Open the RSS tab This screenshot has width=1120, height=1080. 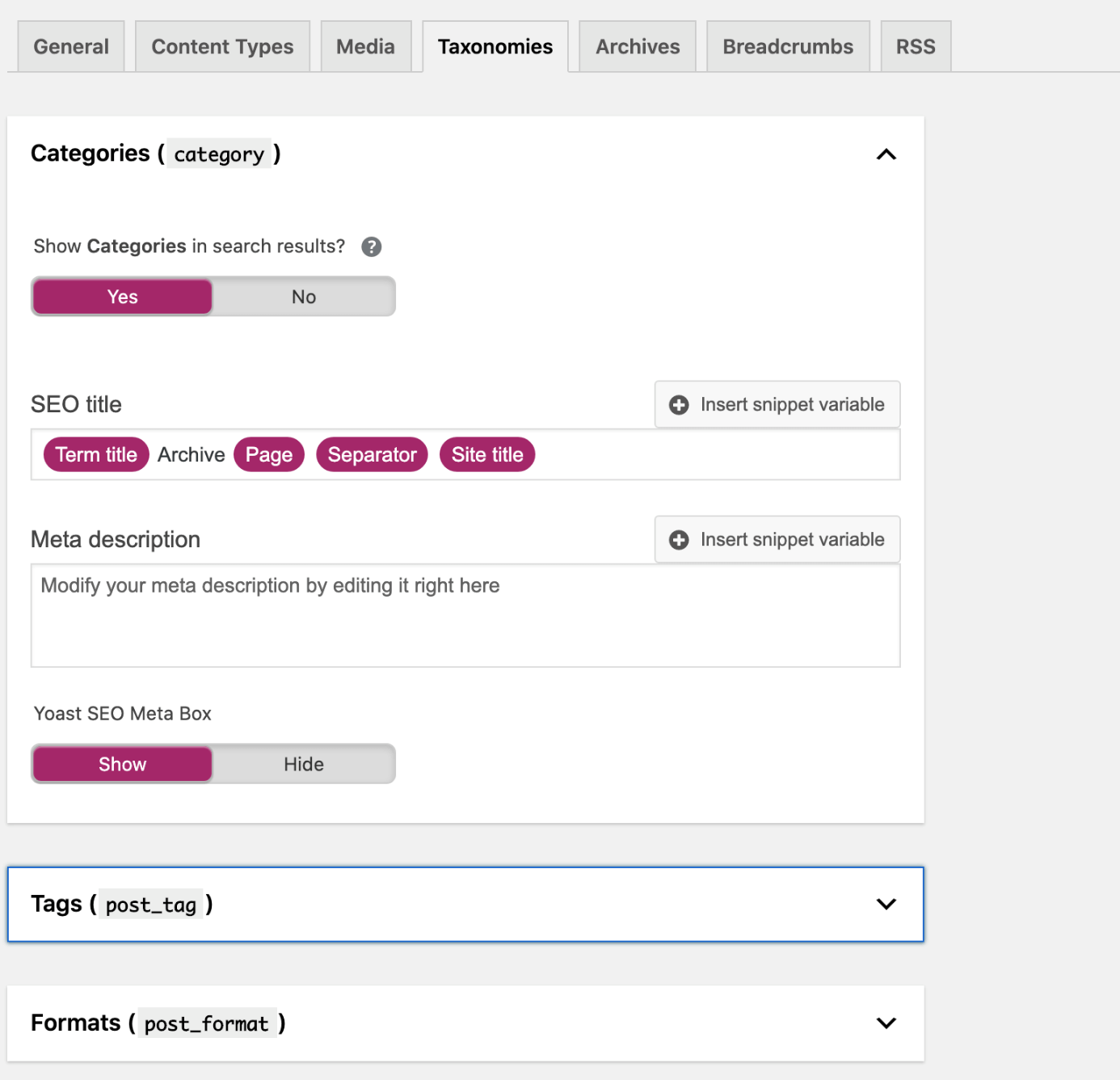click(916, 47)
